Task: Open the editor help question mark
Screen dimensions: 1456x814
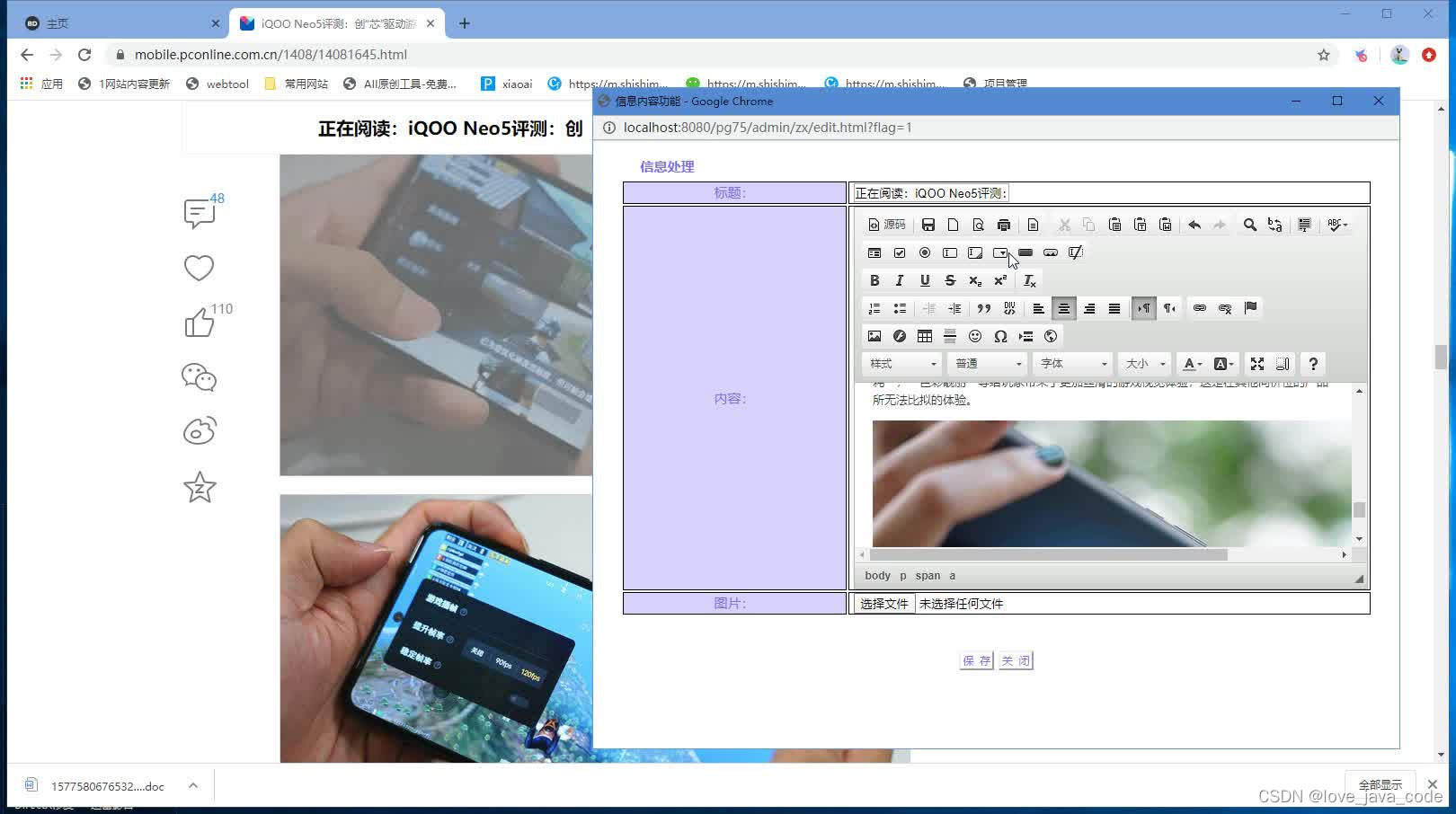Action: [1313, 364]
